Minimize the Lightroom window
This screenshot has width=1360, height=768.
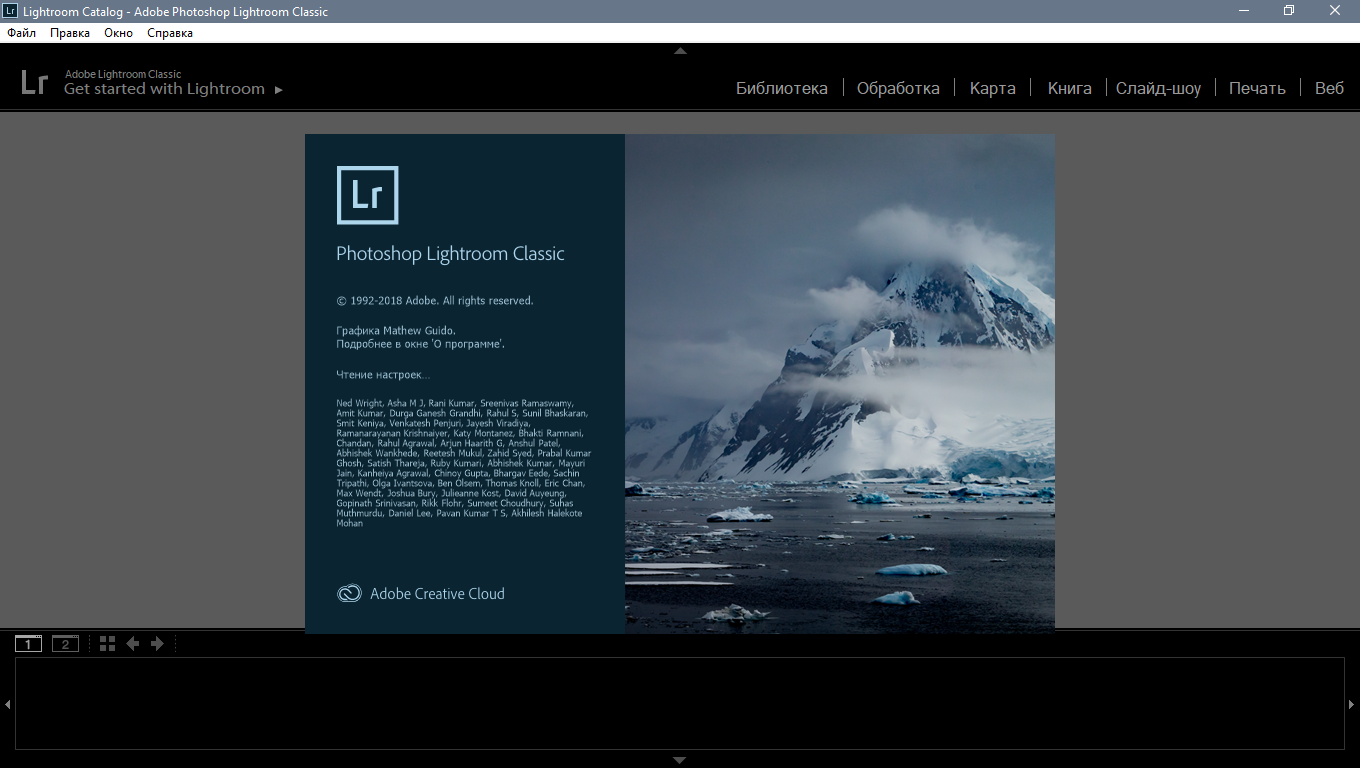[x=1244, y=11]
